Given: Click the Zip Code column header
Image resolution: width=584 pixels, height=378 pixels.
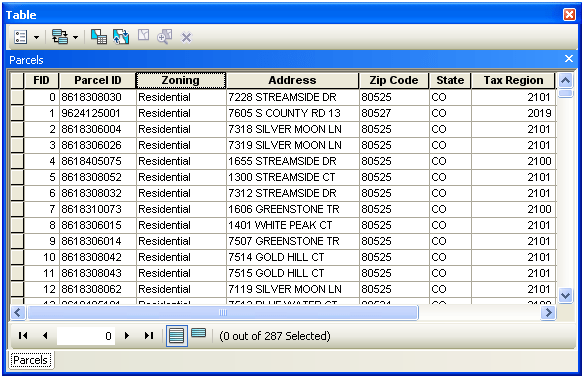Looking at the screenshot, I should (394, 80).
